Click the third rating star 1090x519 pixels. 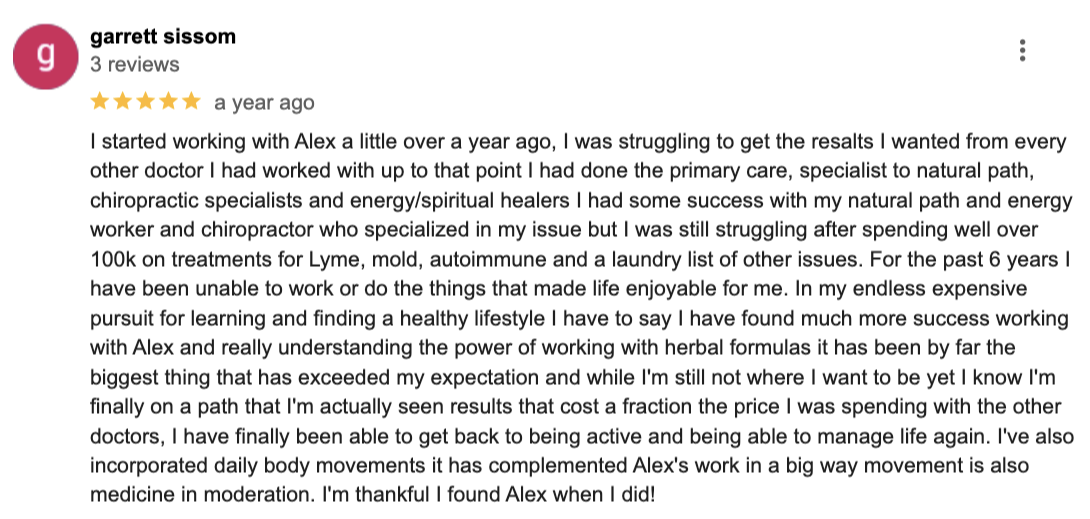[x=146, y=102]
